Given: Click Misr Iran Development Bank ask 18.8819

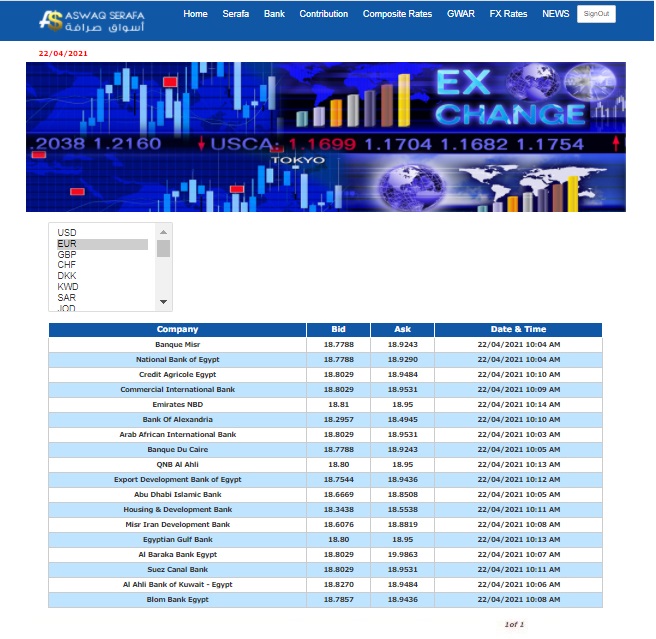Looking at the screenshot, I should click(x=402, y=525).
